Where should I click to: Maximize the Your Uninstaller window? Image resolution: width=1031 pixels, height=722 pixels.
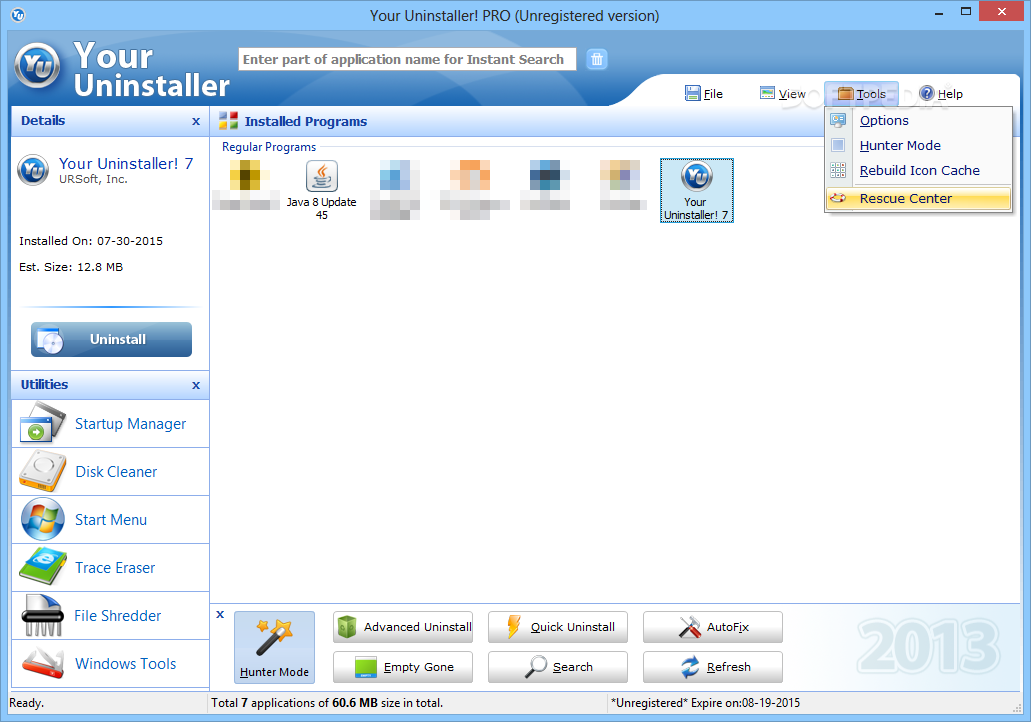(966, 12)
